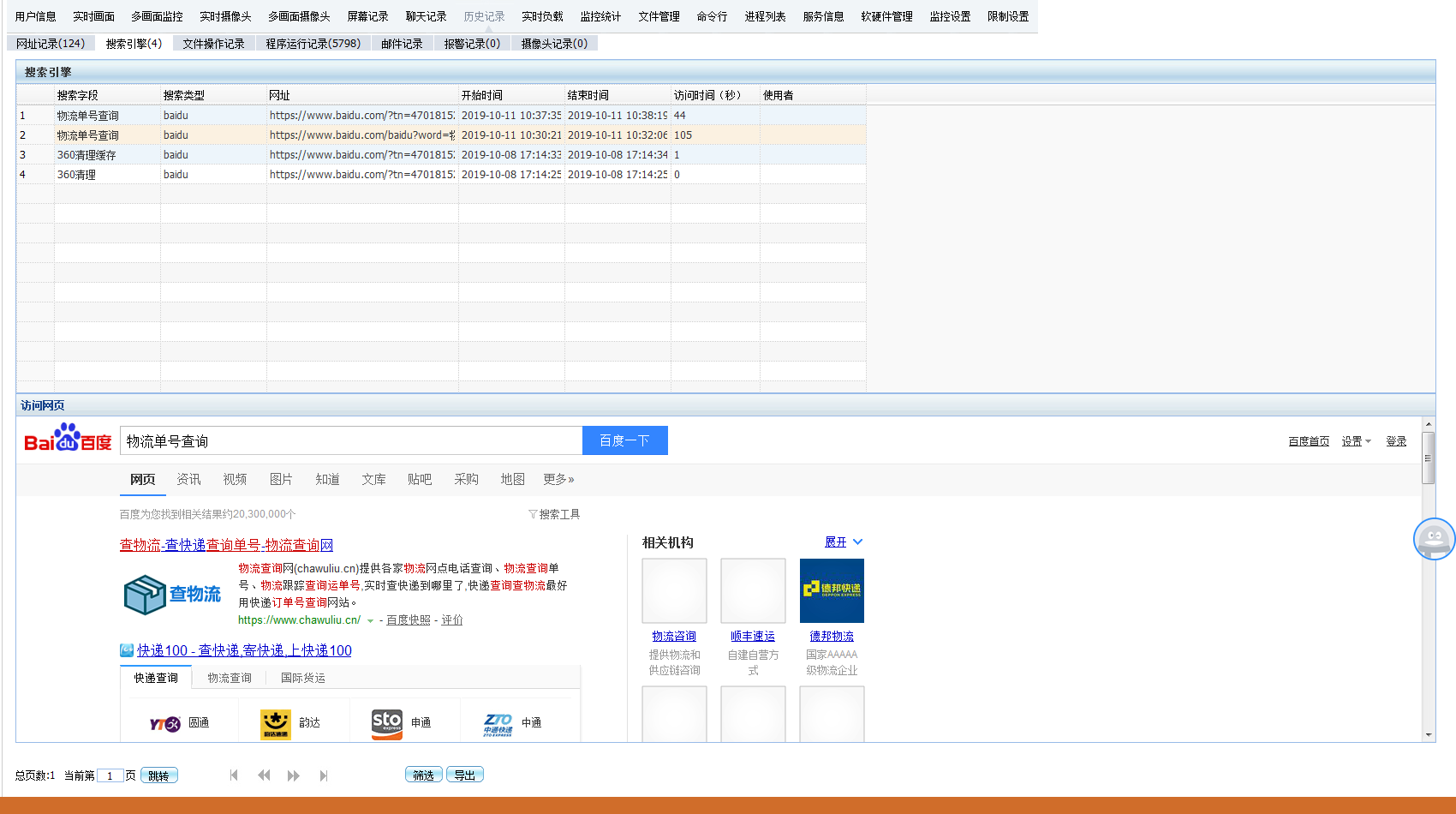
Task: Open the 屏幕记录 menu
Action: (x=367, y=16)
